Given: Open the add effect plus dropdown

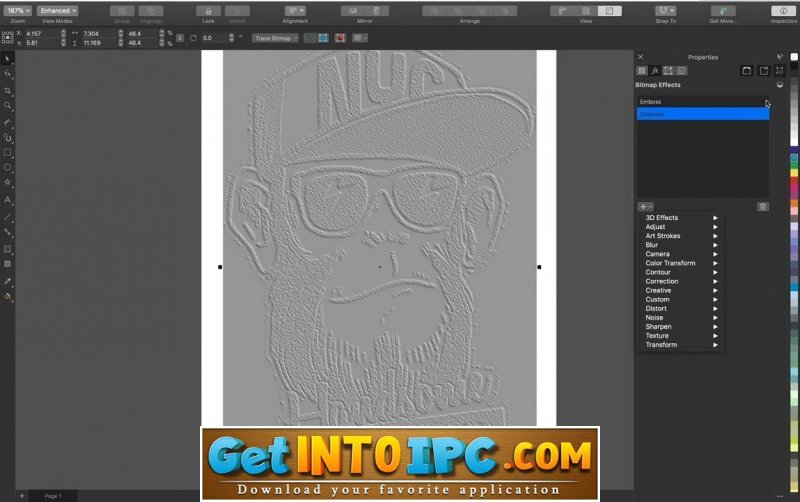Looking at the screenshot, I should coord(645,207).
